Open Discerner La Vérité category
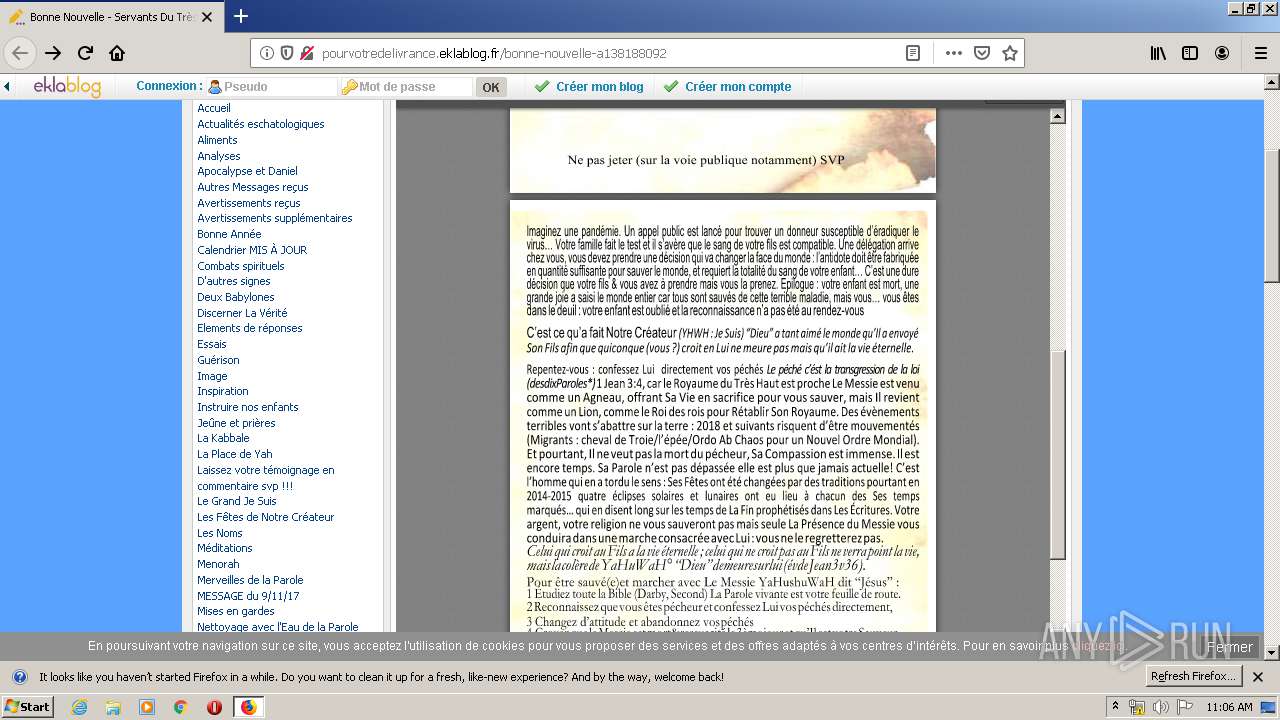The image size is (1280, 720). (242, 313)
